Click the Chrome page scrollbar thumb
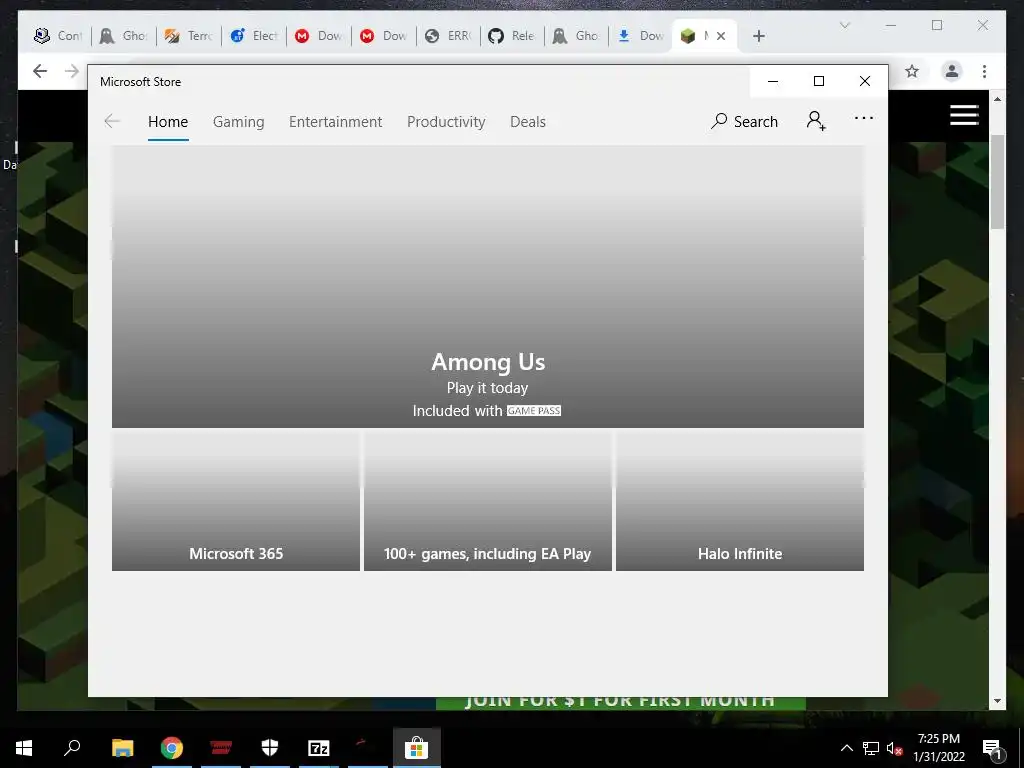 pos(997,182)
